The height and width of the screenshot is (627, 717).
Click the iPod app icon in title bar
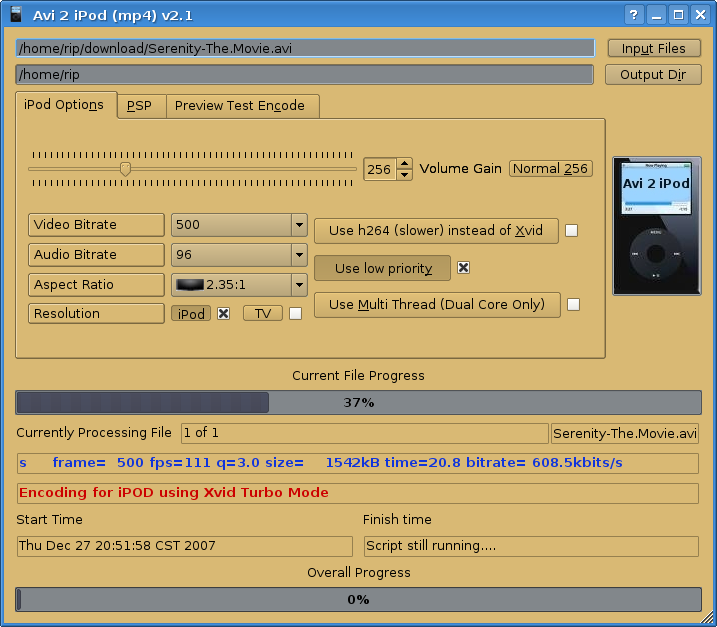click(16, 15)
